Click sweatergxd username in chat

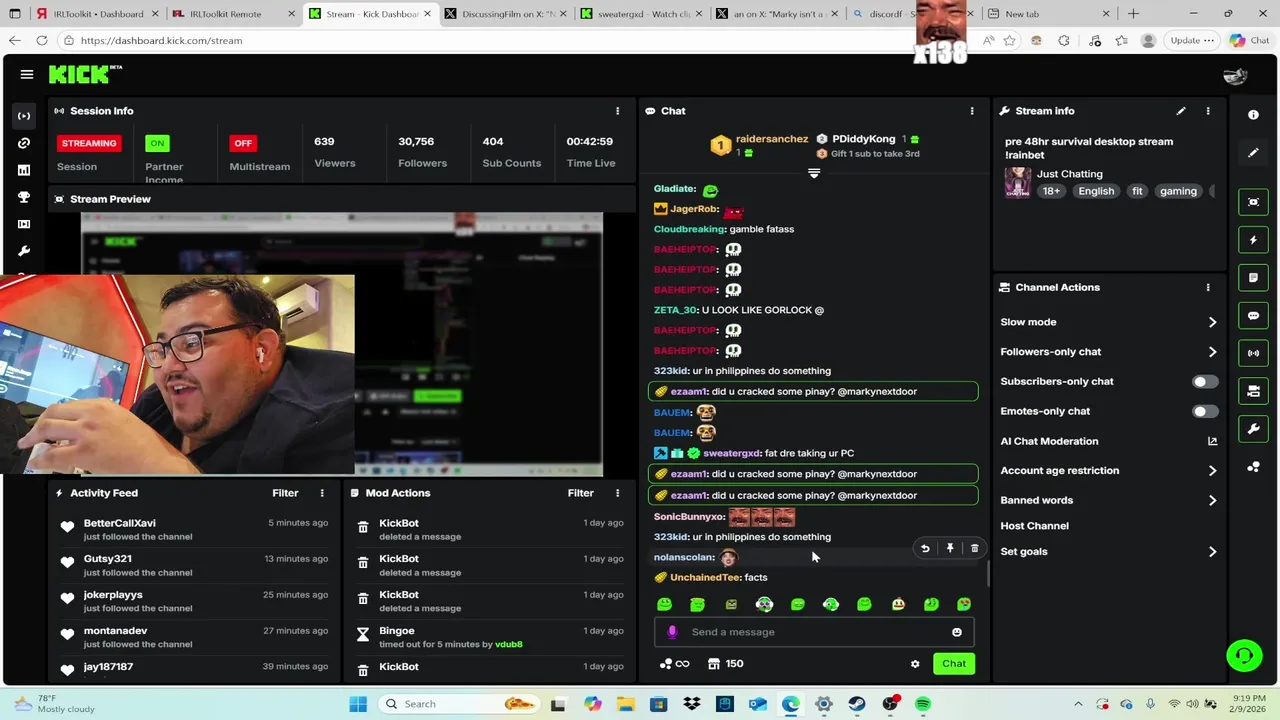732,454
